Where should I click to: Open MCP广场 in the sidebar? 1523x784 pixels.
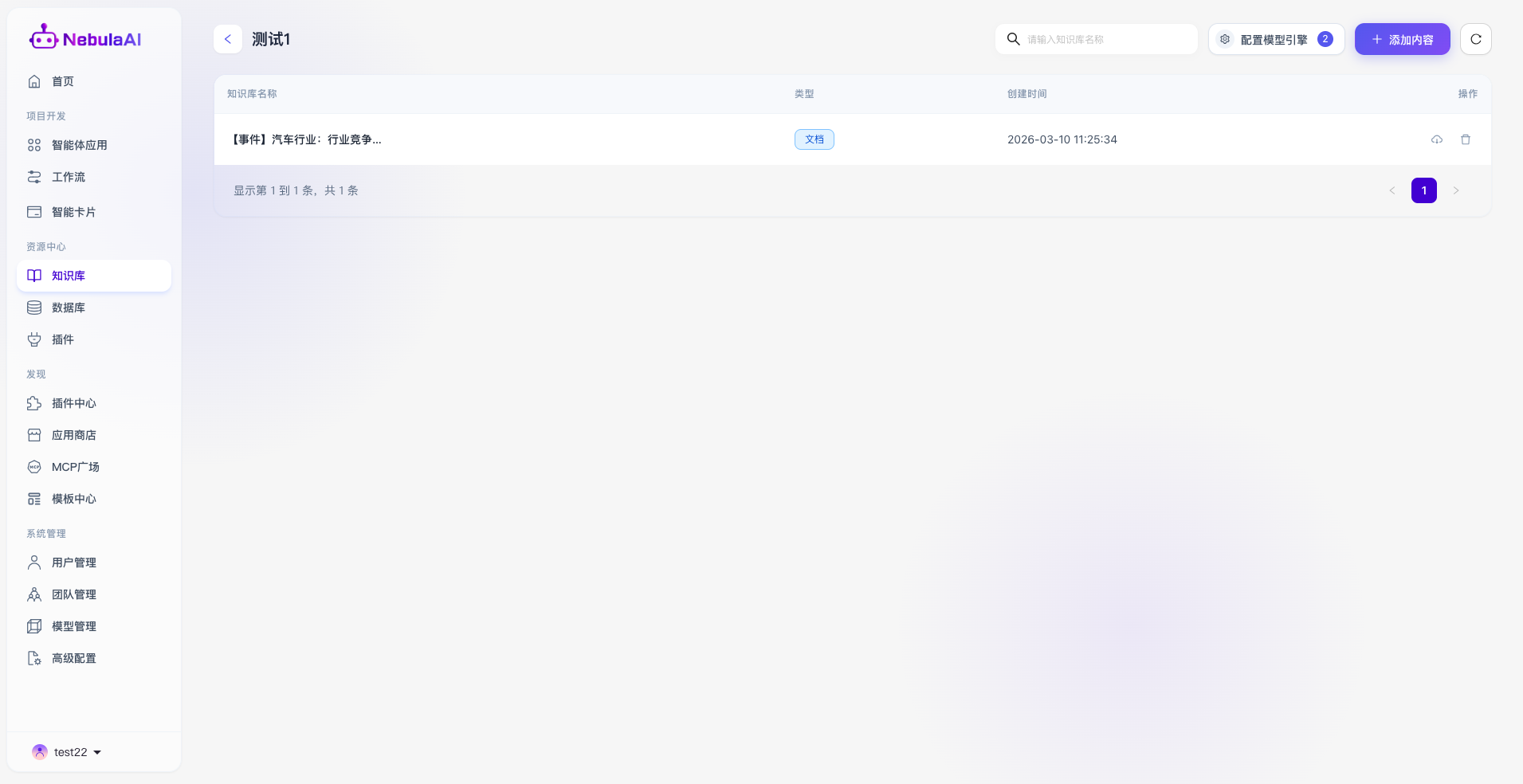[75, 467]
